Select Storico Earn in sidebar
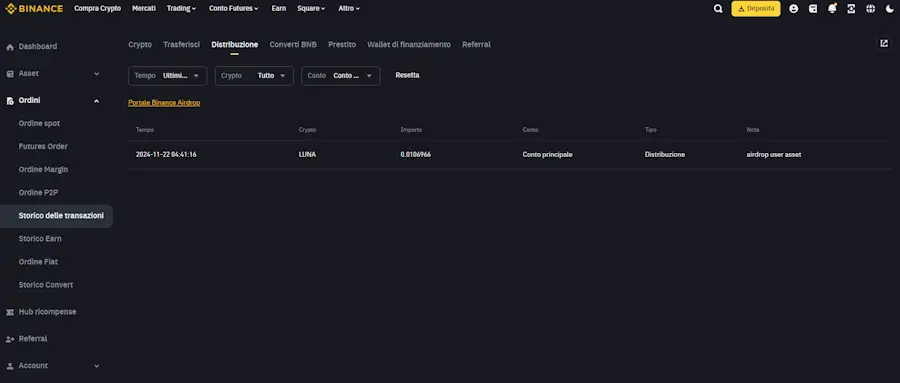900x383 pixels. point(40,239)
